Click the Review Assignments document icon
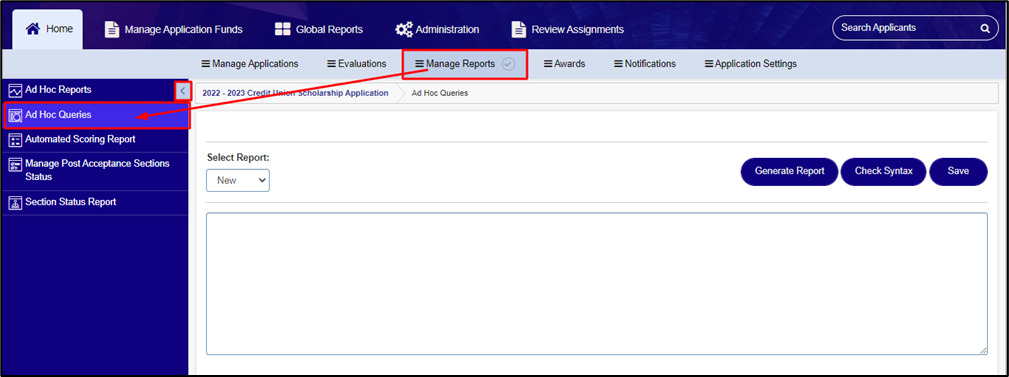The height and width of the screenshot is (377, 1009). point(519,30)
